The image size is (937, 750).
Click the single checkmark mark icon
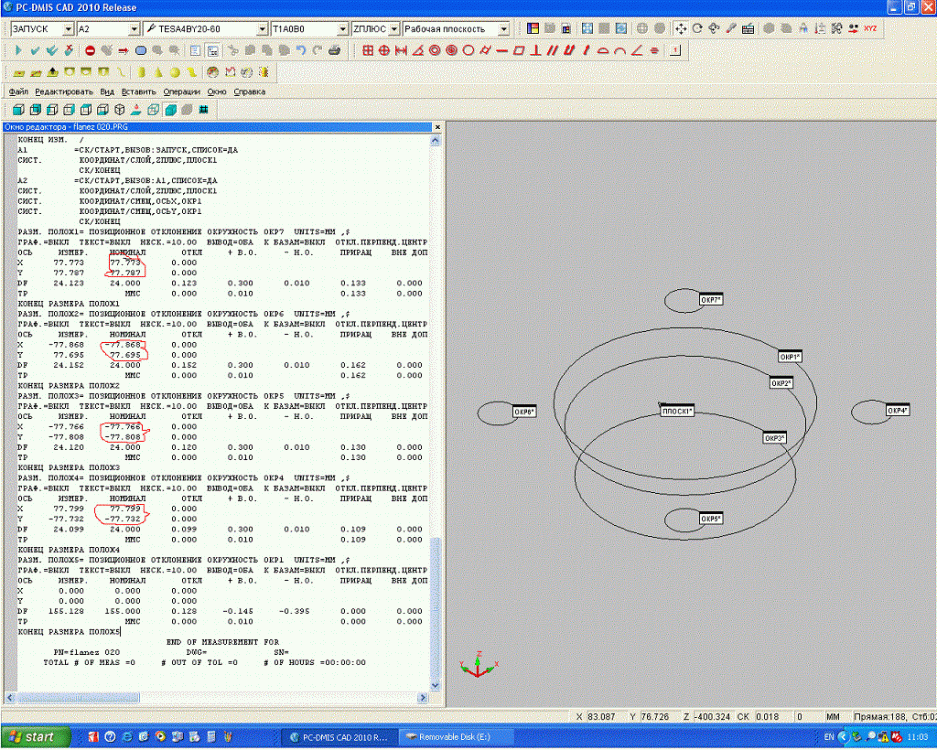click(35, 51)
